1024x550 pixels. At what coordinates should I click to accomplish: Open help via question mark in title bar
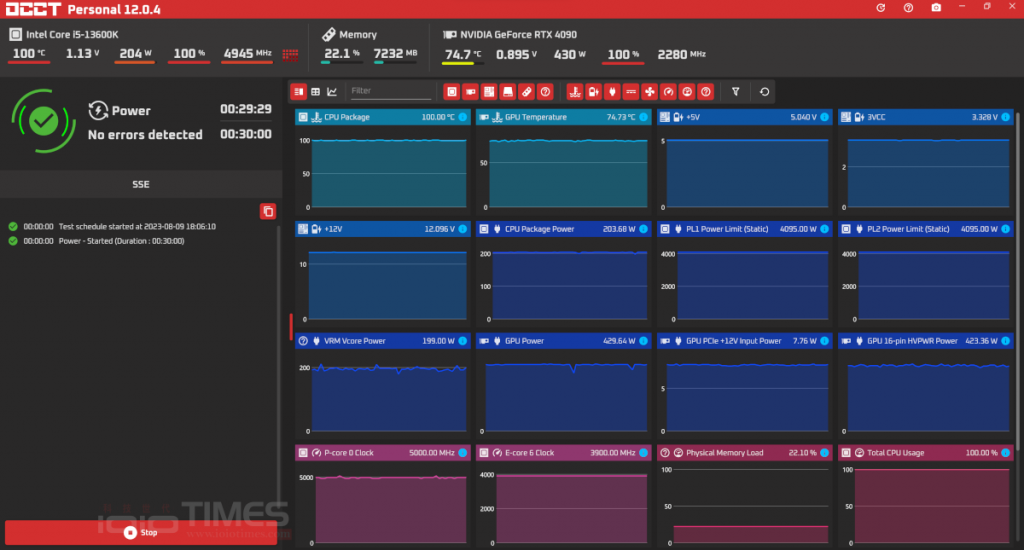[x=908, y=8]
